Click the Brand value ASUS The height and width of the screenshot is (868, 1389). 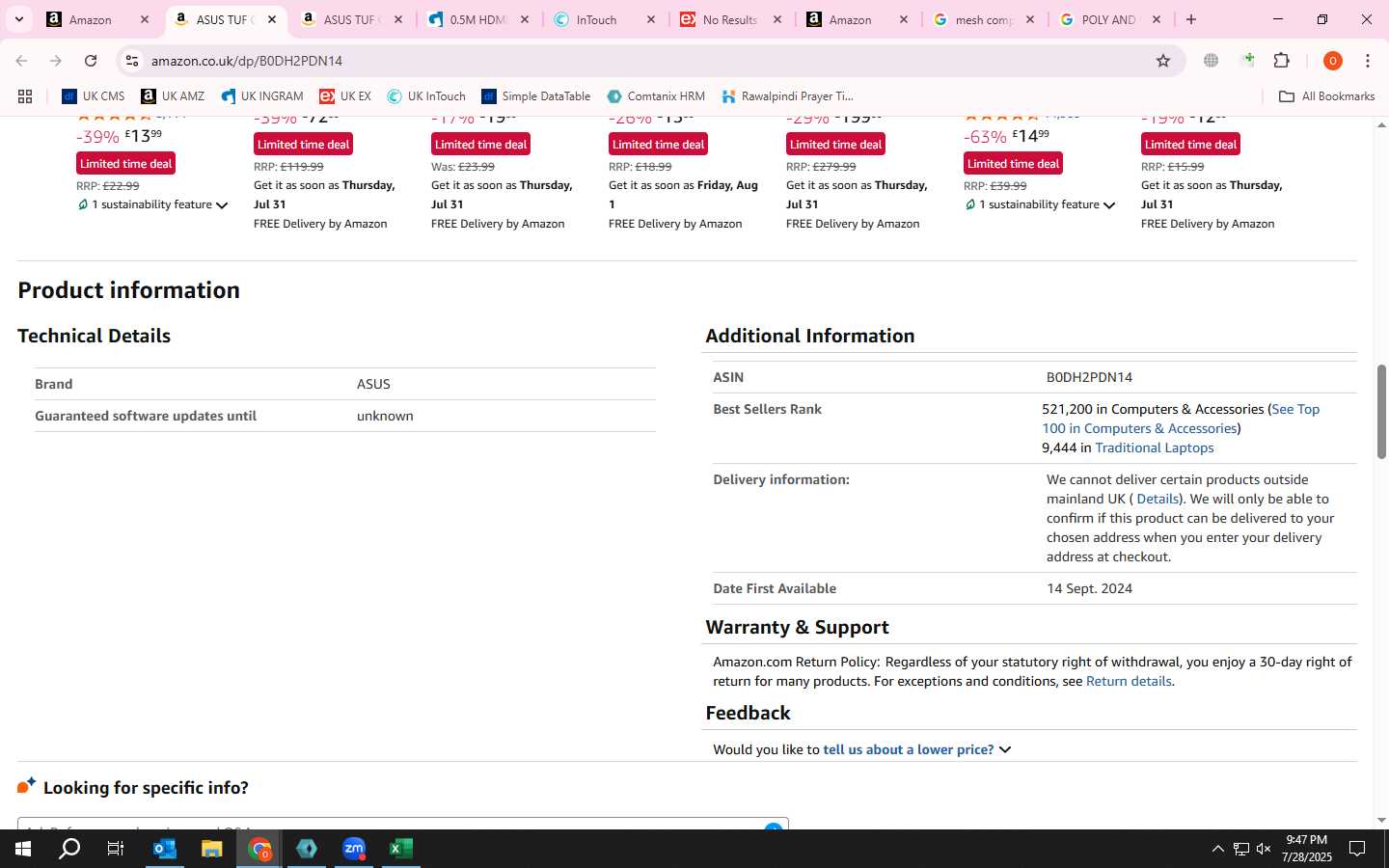point(373,384)
